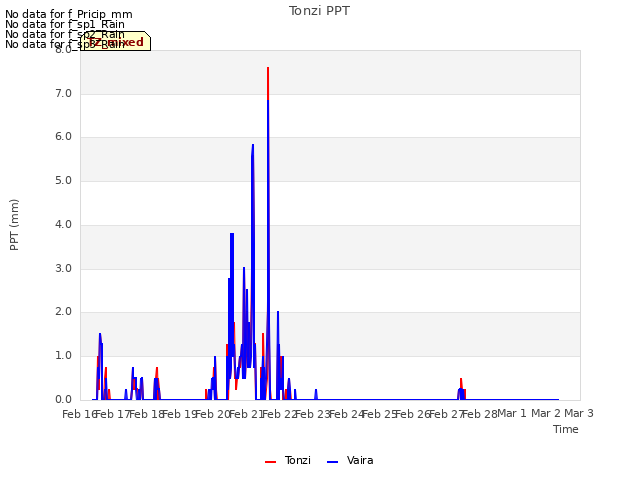This screenshot has height=480, width=640.
Task: Click the 'No data for f_Pricip_mm' message
Action: (69, 14)
